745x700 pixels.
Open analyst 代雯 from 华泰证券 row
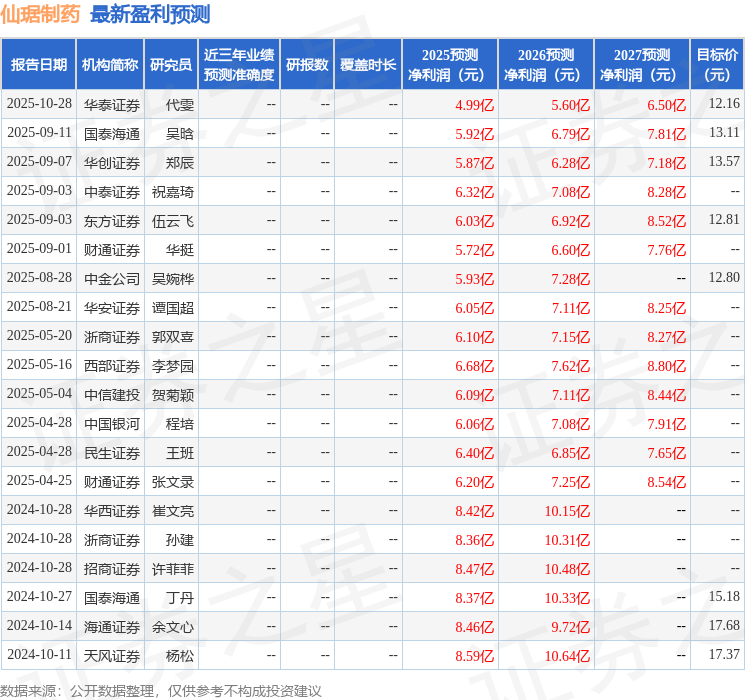pyautogui.click(x=180, y=104)
